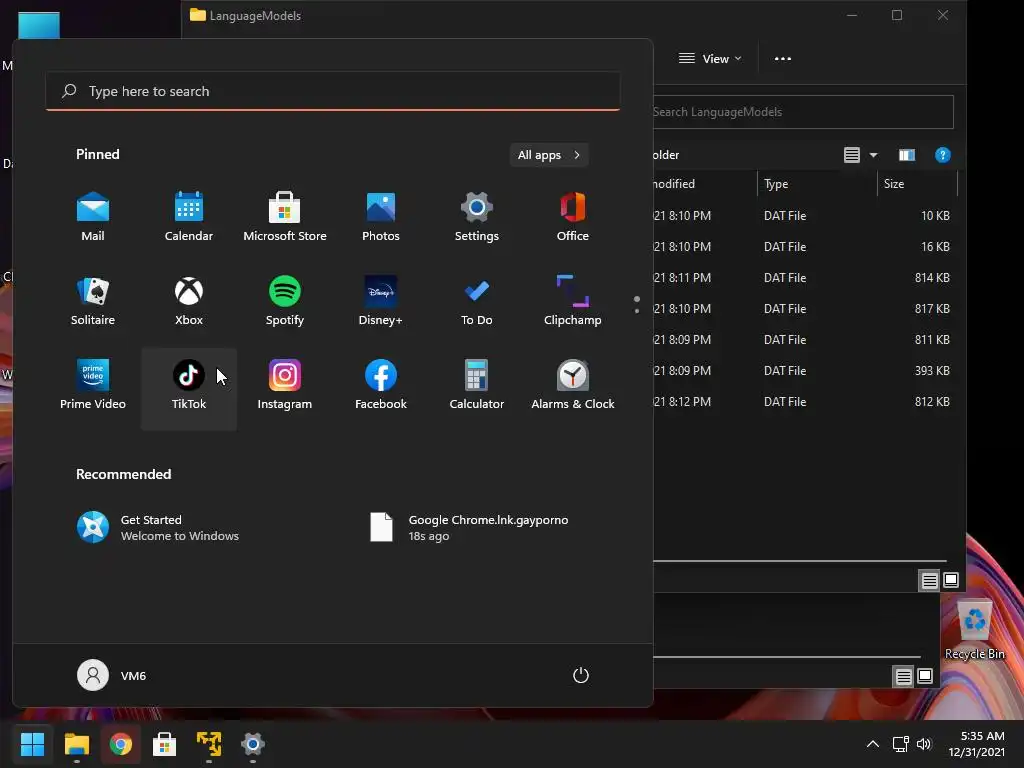Start the Solitaire game
This screenshot has width=1024, height=768.
click(x=93, y=300)
